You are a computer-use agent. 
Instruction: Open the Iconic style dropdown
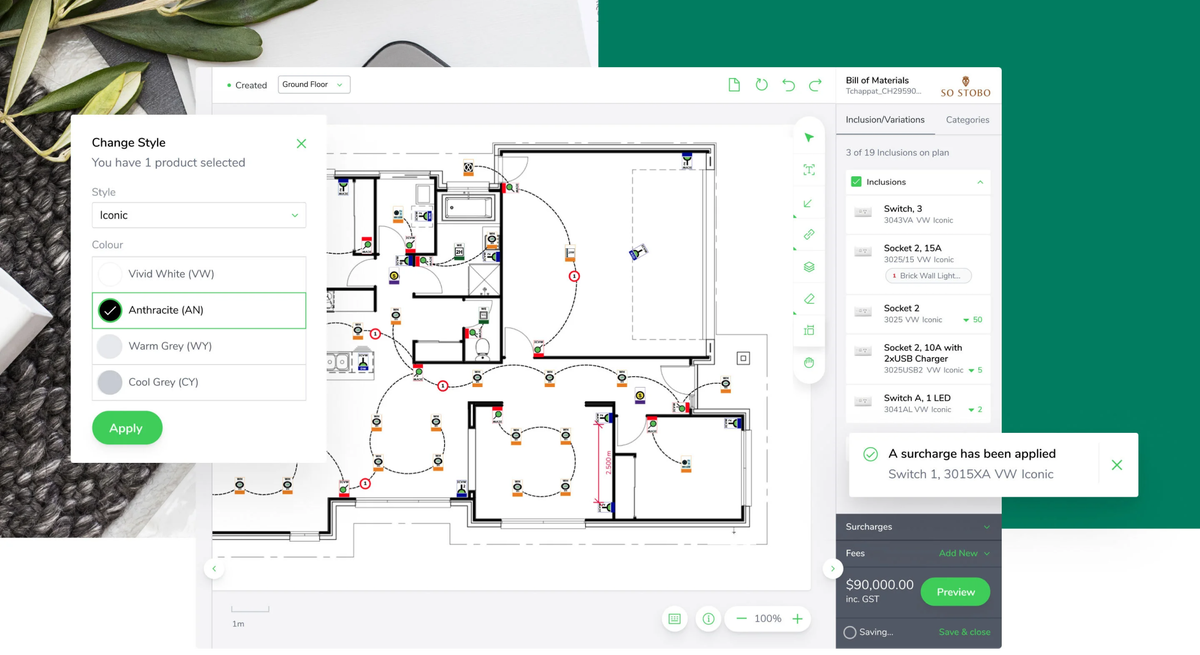(199, 215)
